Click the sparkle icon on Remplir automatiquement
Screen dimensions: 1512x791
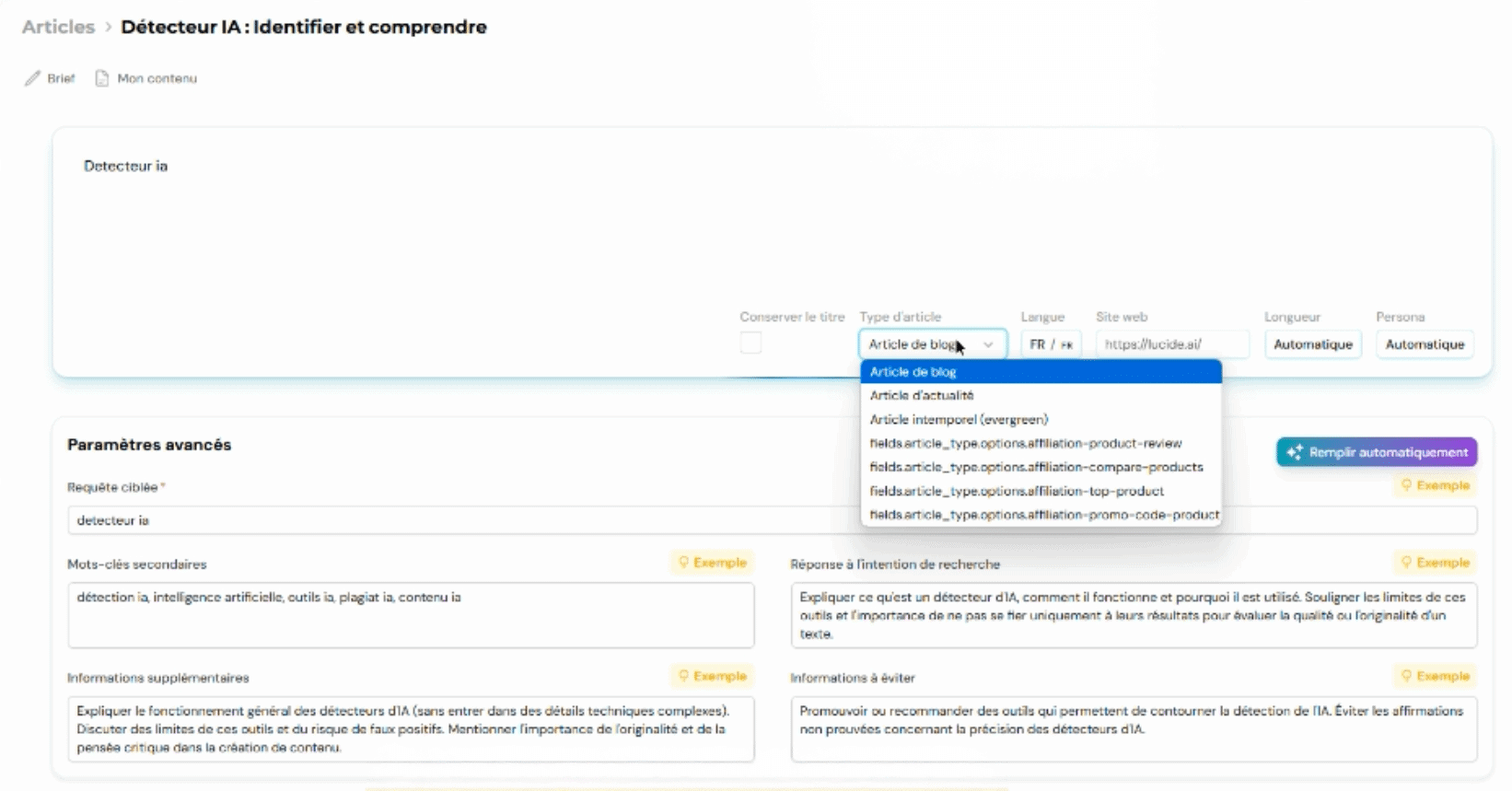(1295, 452)
